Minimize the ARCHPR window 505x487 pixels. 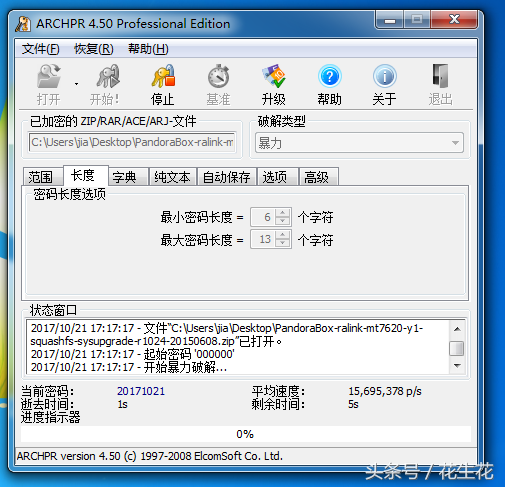coord(390,20)
